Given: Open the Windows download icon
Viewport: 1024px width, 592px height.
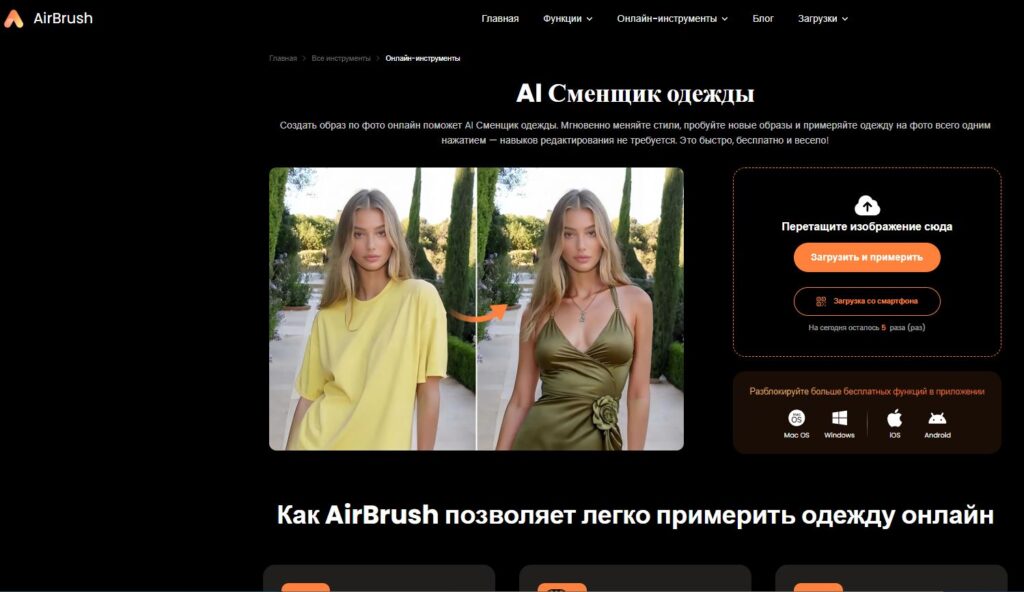Looking at the screenshot, I should tap(839, 418).
